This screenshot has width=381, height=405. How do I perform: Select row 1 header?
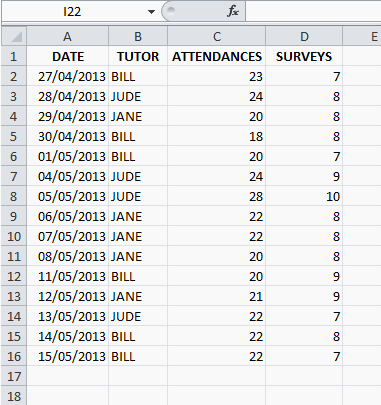click(x=14, y=56)
